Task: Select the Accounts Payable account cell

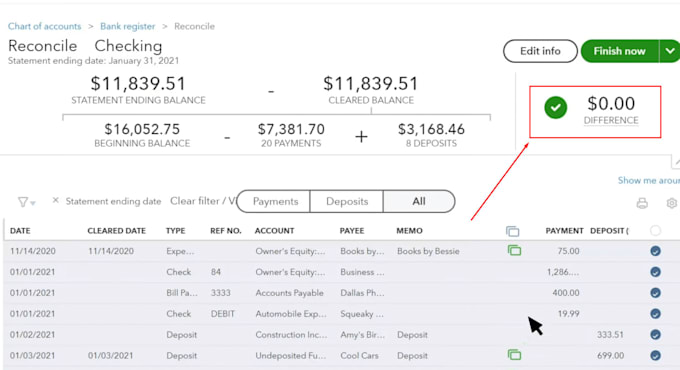Action: pyautogui.click(x=289, y=293)
